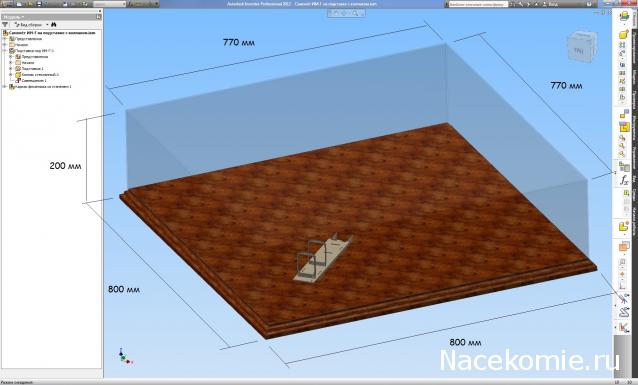638x385 pixels.
Task: Open the Model browser panel header menu
Action: pyautogui.click(x=13, y=17)
